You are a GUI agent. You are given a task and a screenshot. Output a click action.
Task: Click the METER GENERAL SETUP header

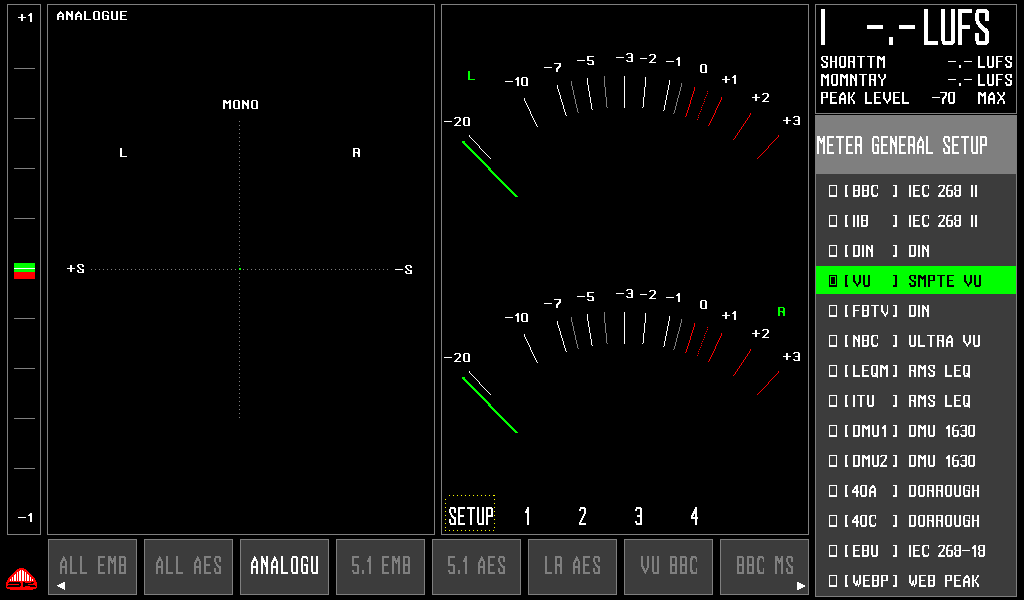click(x=915, y=146)
